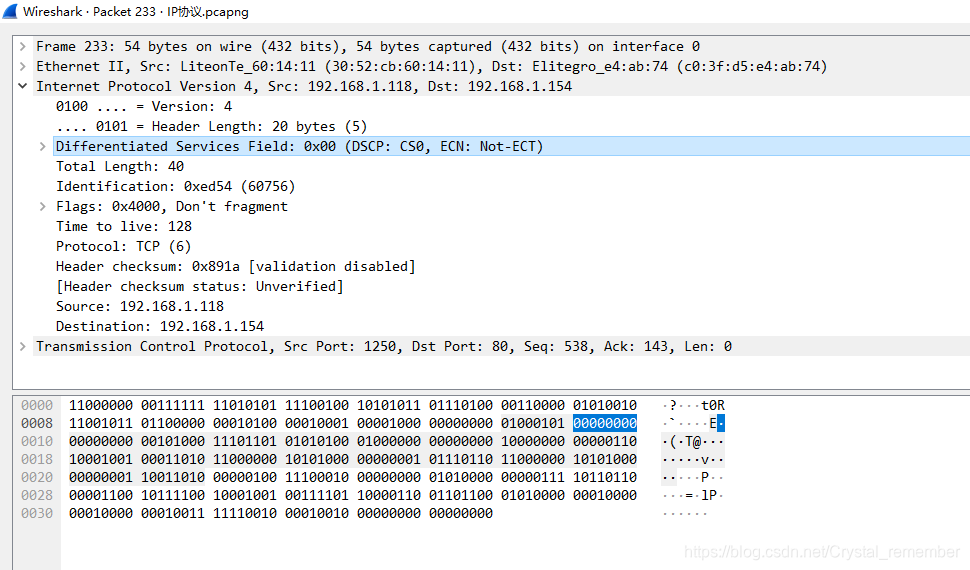
Task: Click the highlighted 00000000 byte in row 0008
Action: coord(604,423)
